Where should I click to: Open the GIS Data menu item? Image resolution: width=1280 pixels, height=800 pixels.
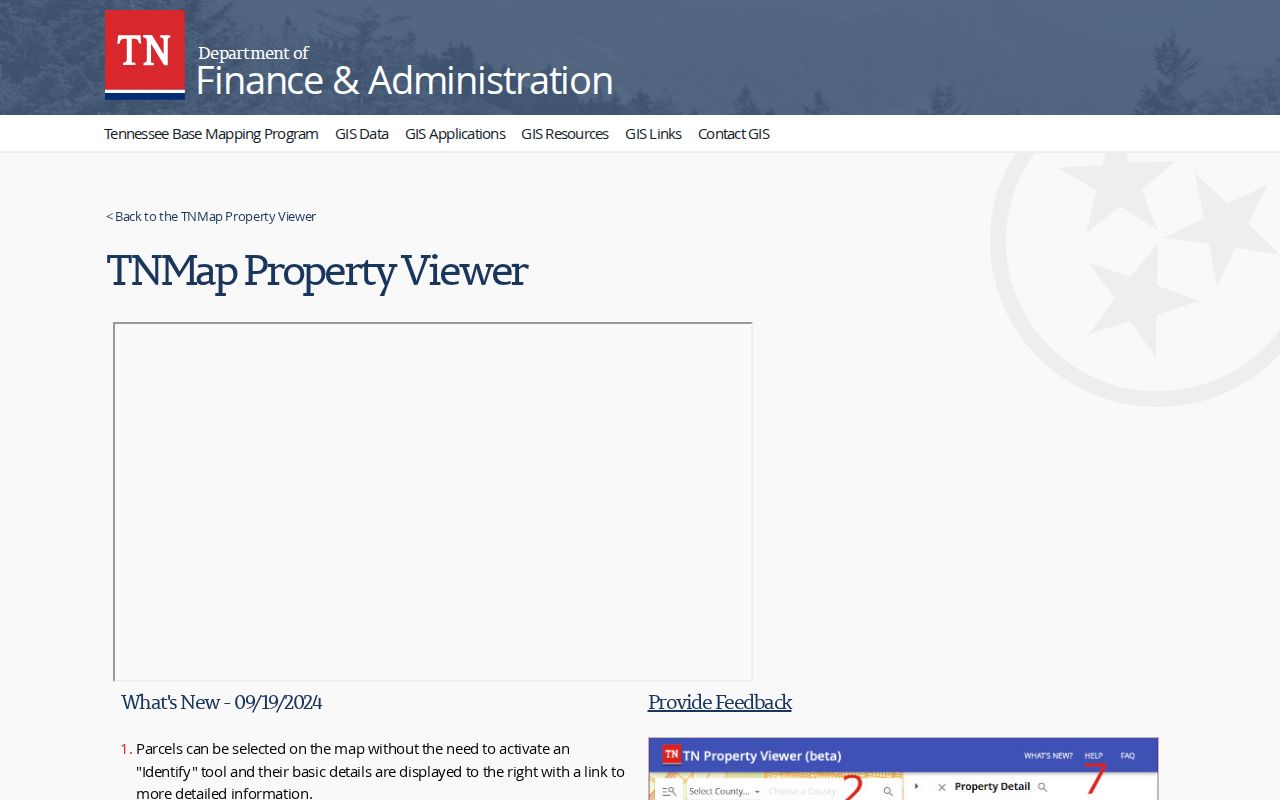pyautogui.click(x=362, y=134)
